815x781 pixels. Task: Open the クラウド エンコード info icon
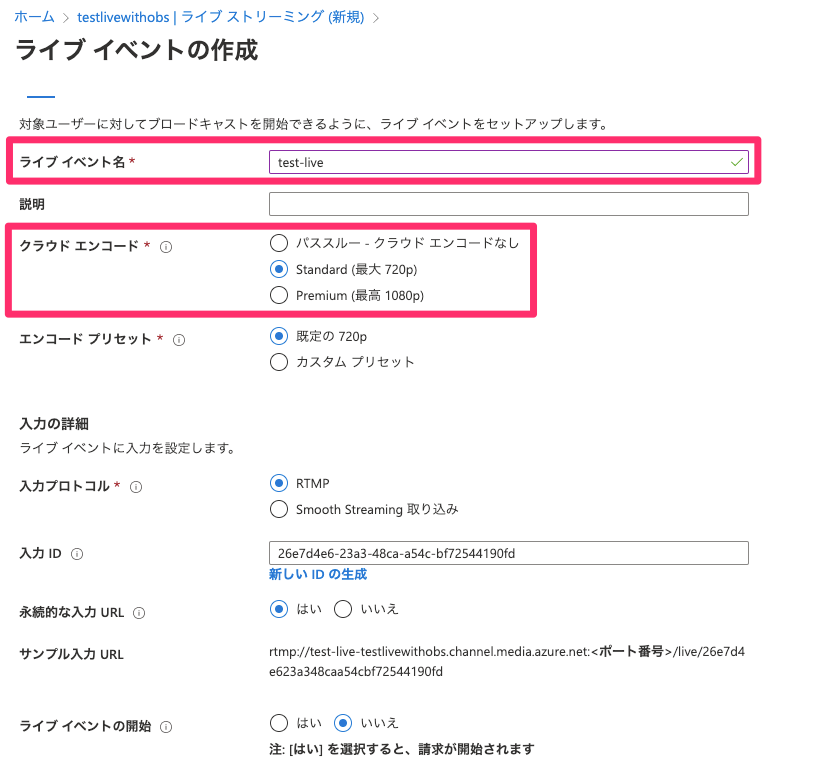click(166, 247)
